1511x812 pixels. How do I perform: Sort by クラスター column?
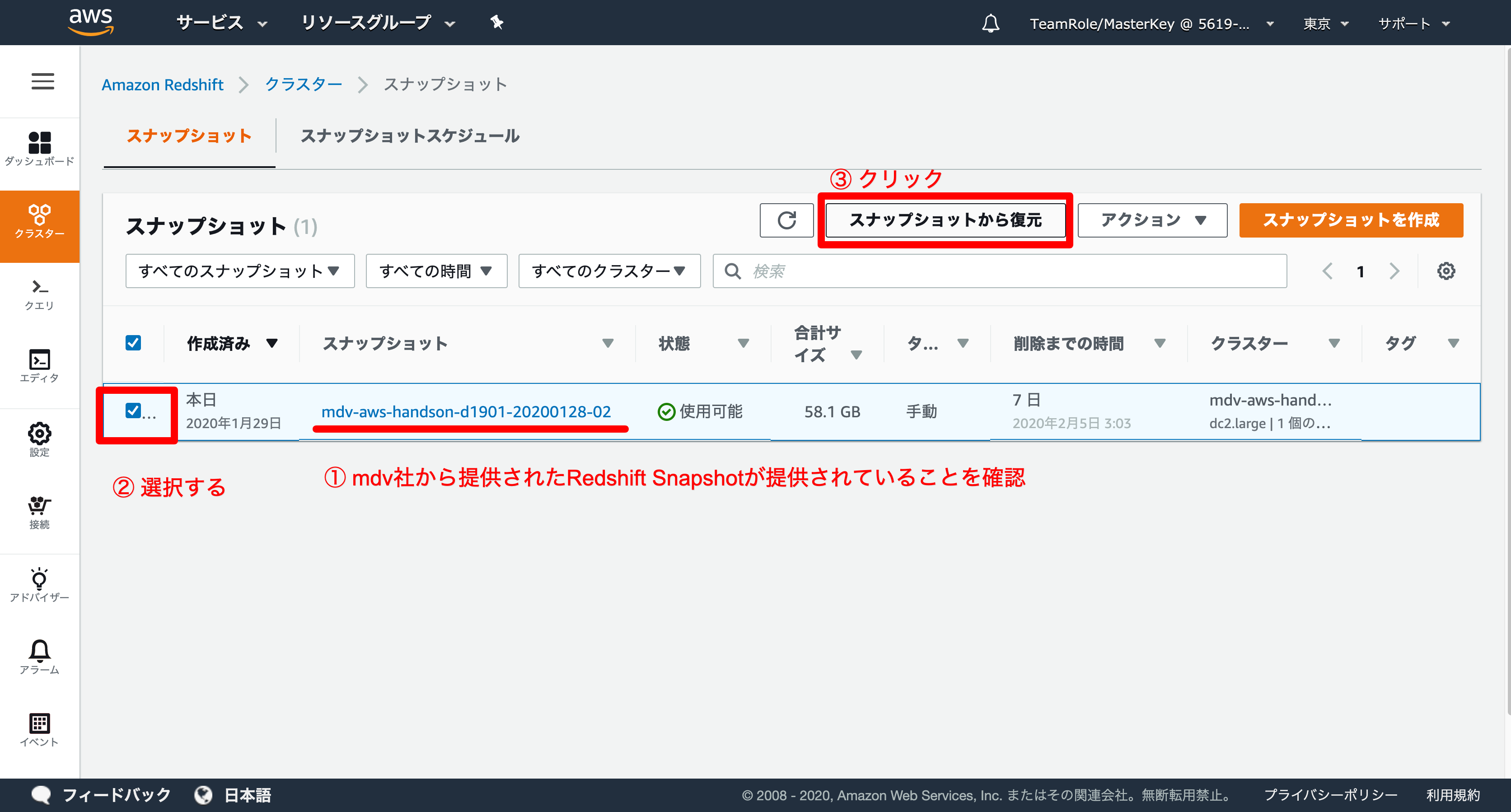click(x=1334, y=343)
